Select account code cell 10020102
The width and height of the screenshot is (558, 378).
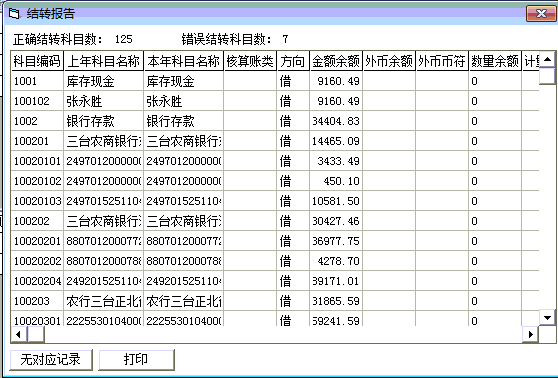pos(37,181)
